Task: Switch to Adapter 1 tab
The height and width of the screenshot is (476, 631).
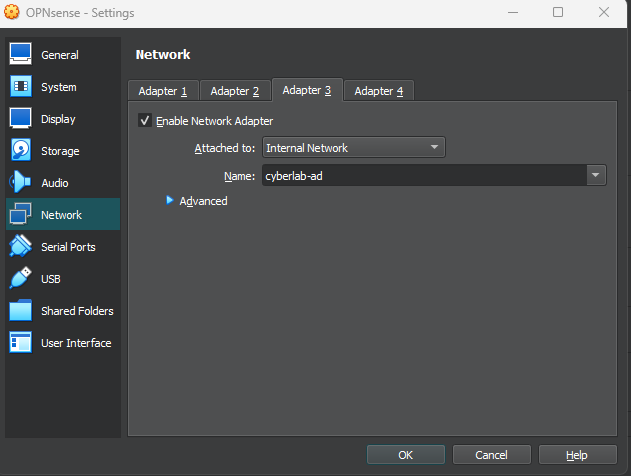Action: coord(163,91)
